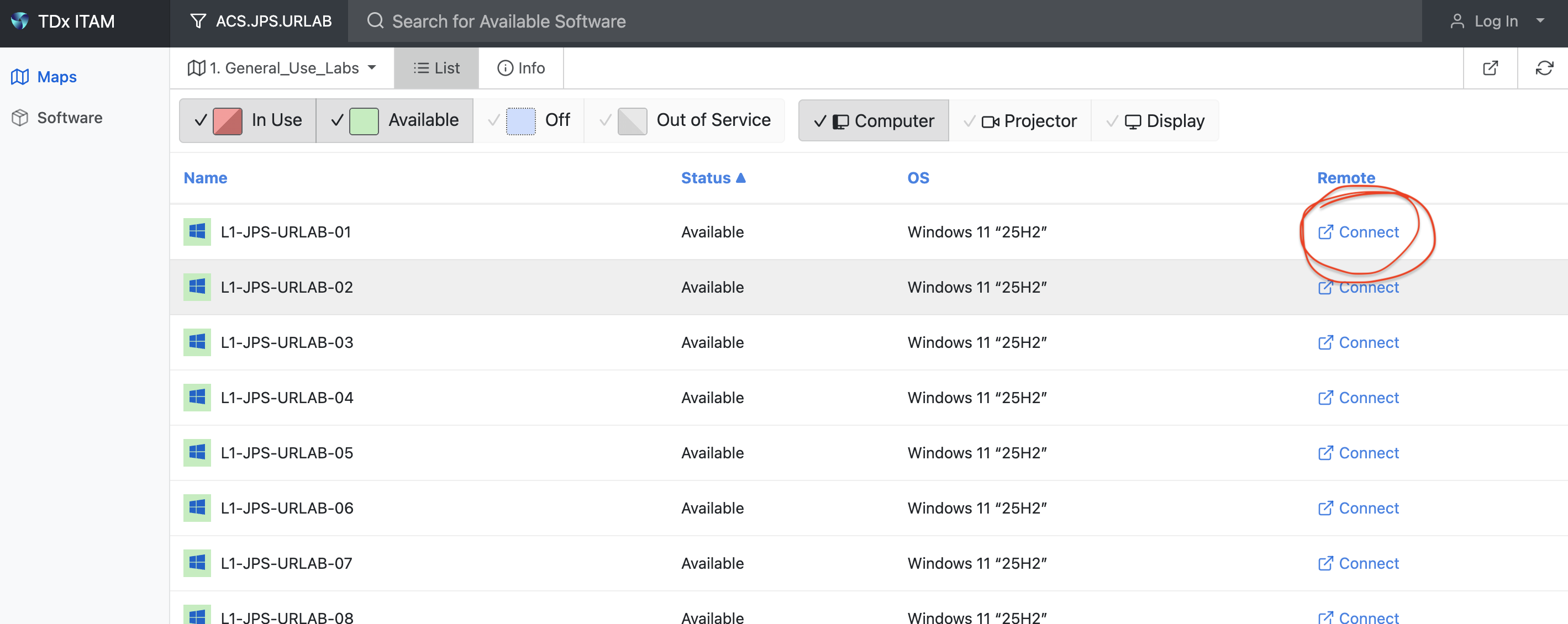Sort the table by Name column

point(205,178)
